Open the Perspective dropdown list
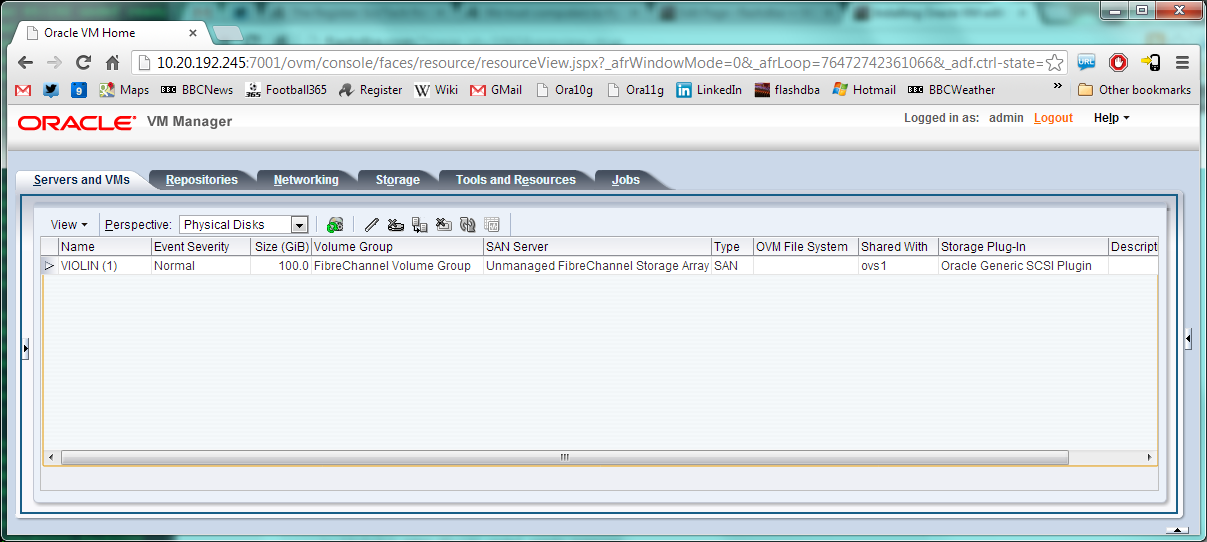 (298, 225)
